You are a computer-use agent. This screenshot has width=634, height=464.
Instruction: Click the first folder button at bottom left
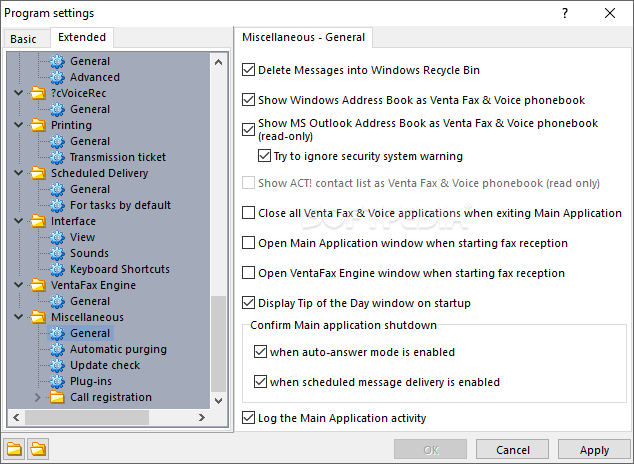coord(14,449)
